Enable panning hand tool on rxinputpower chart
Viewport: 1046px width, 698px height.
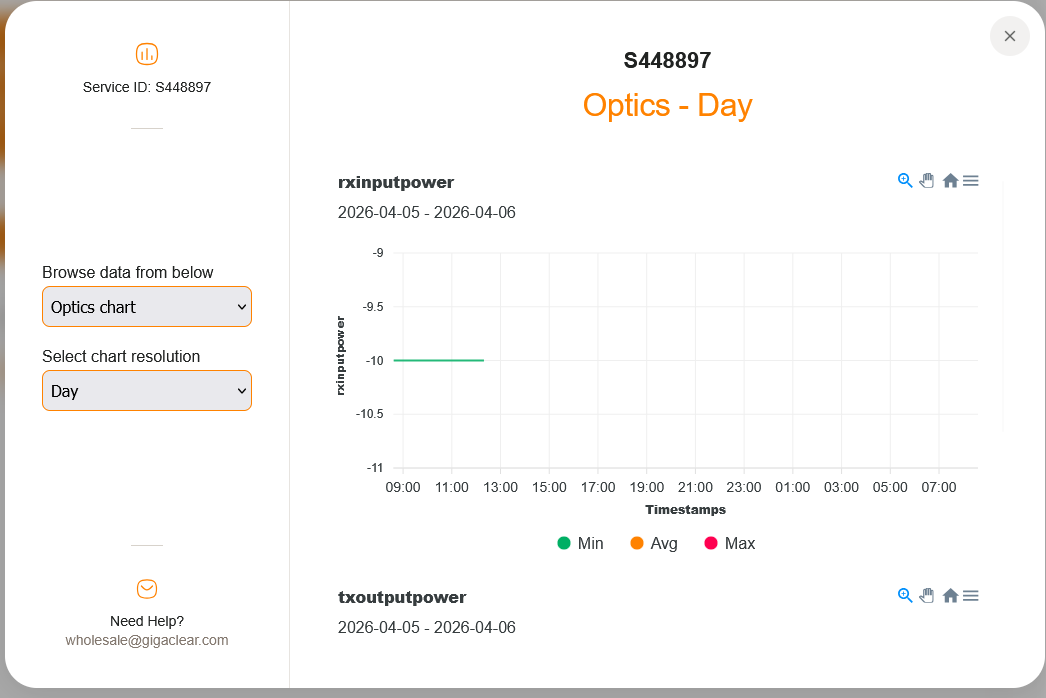coord(927,181)
